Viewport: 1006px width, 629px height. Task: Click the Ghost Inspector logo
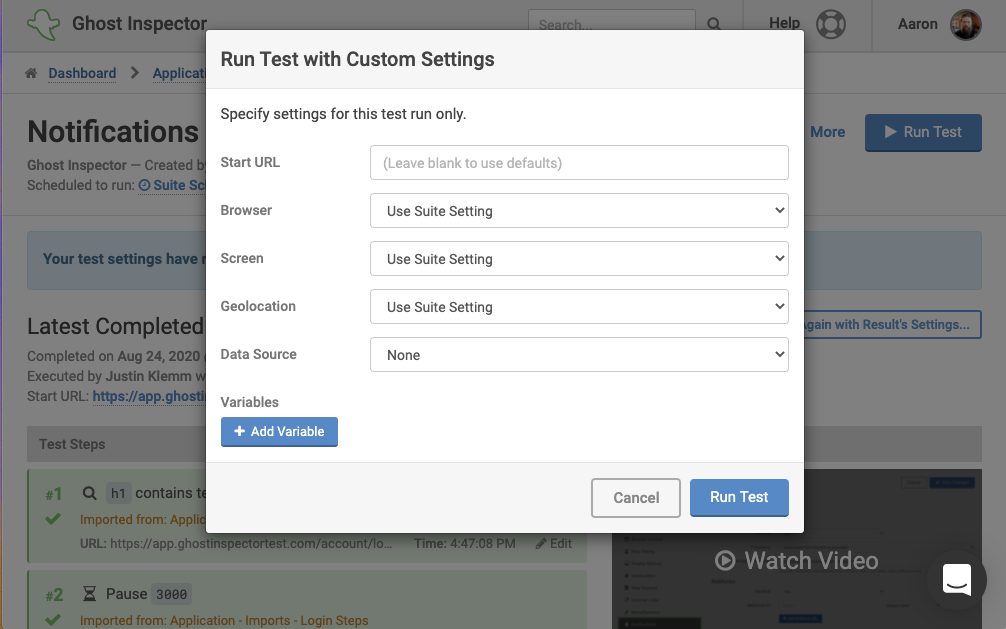click(43, 23)
